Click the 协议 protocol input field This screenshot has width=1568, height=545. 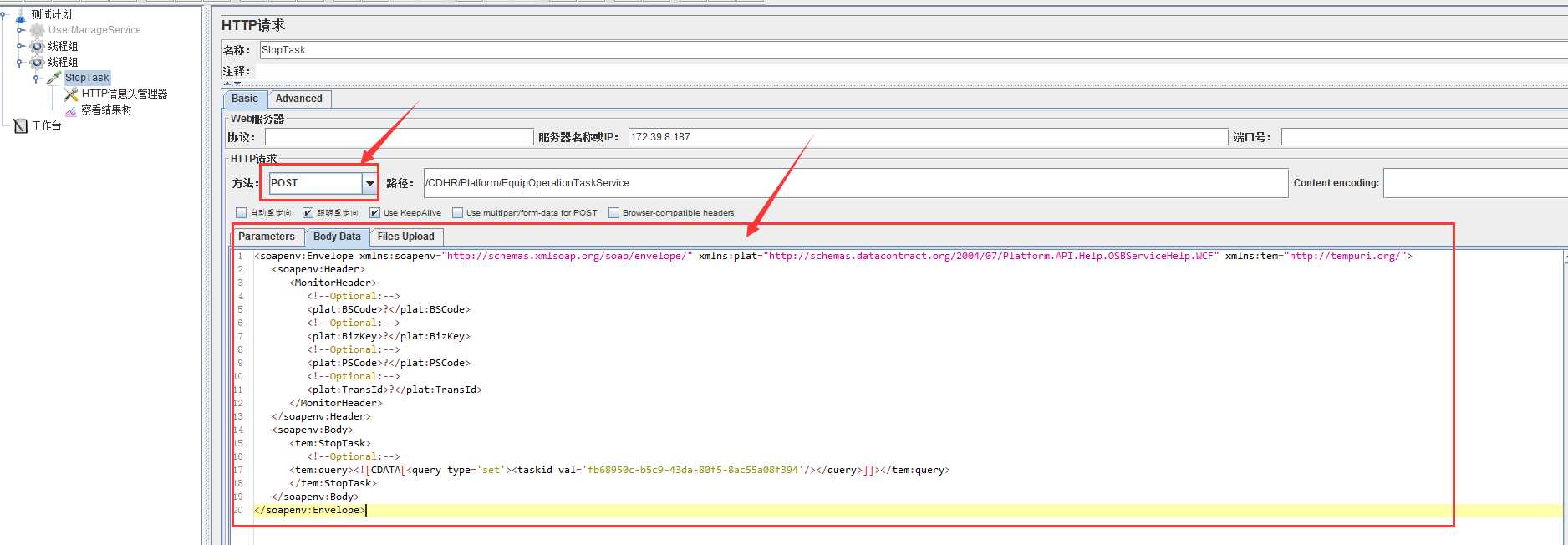point(399,137)
